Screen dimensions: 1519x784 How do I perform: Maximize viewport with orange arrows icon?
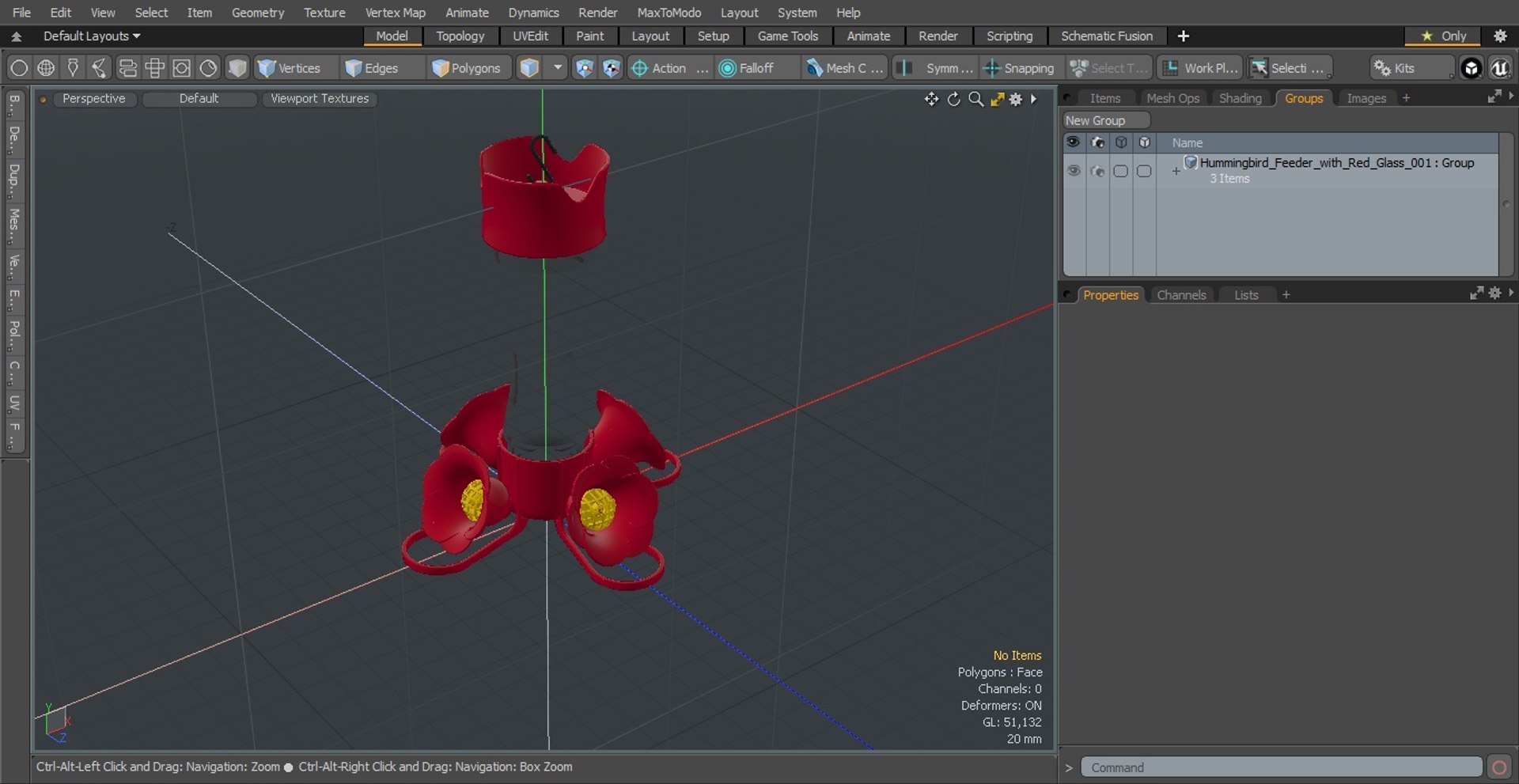coord(997,99)
